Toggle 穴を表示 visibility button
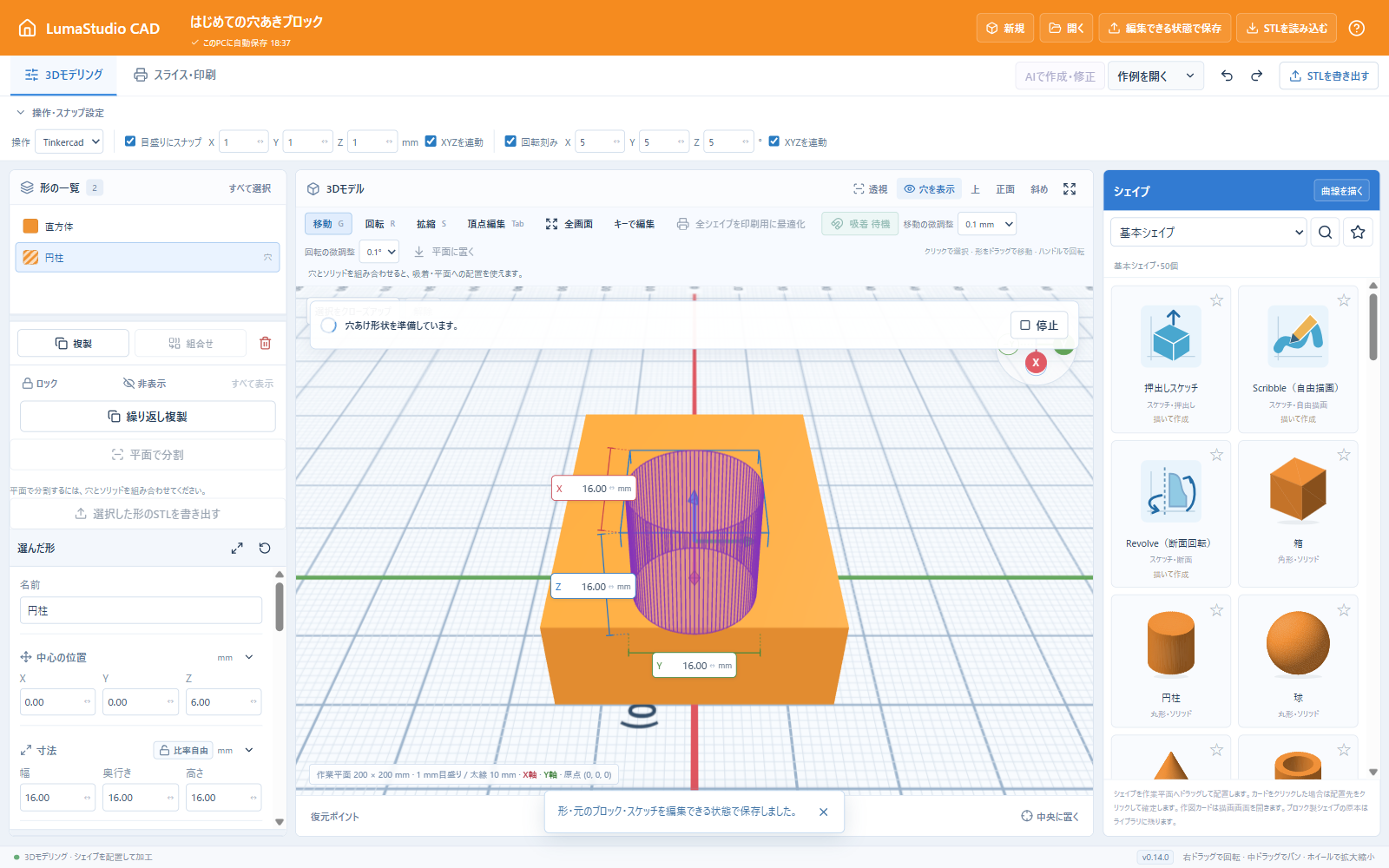The width and height of the screenshot is (1389, 868). [929, 188]
